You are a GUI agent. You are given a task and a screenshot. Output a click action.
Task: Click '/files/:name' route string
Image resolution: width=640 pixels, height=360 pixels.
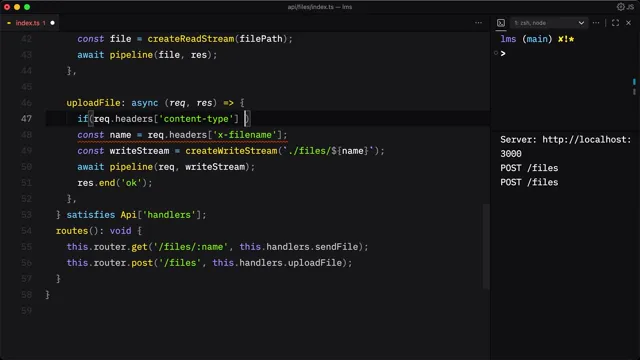[191, 247]
